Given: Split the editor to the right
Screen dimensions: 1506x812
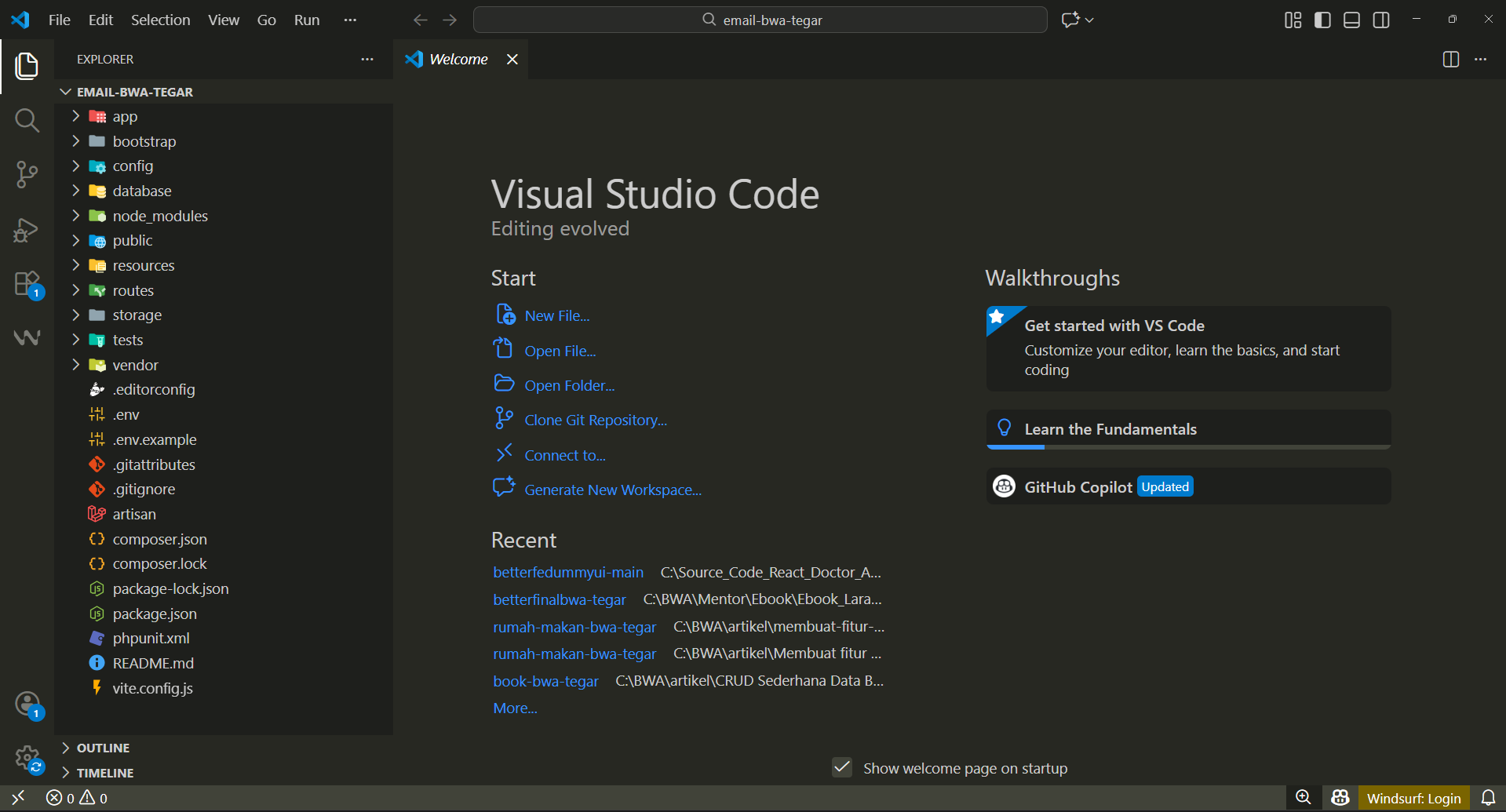Looking at the screenshot, I should tap(1450, 60).
